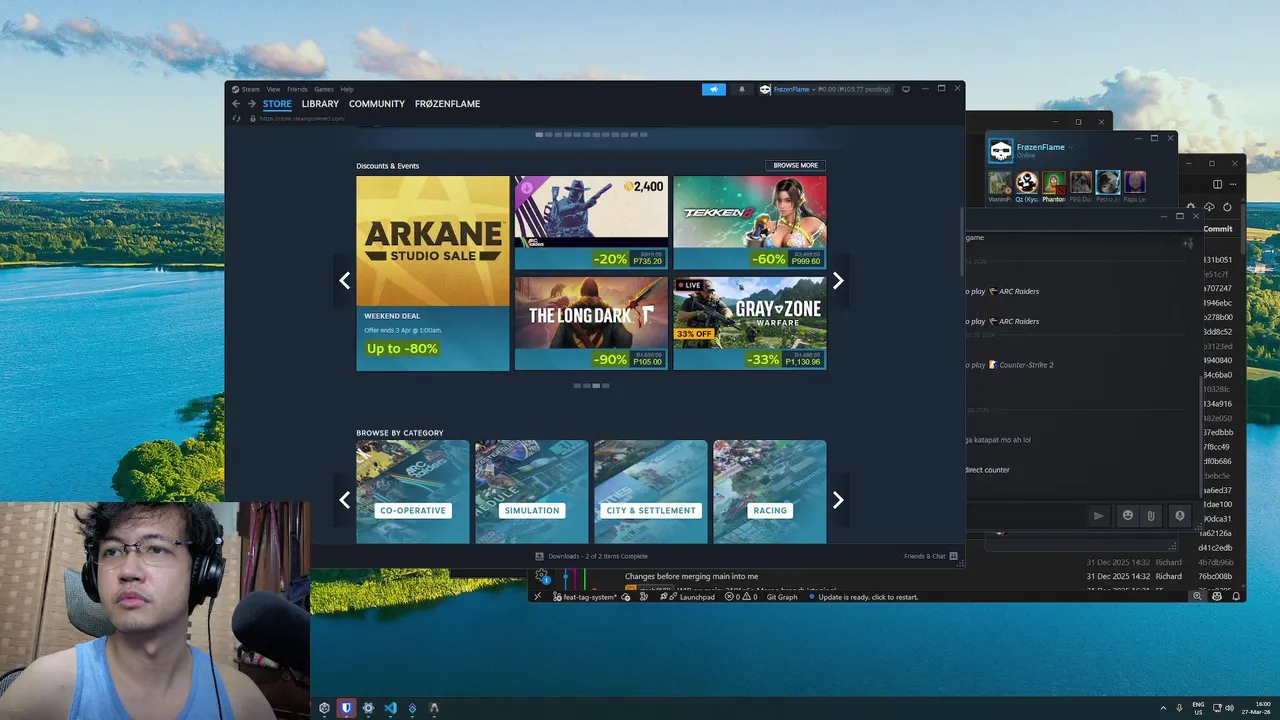Click the zoom magnifier in VS Code status bar

pos(1197,596)
